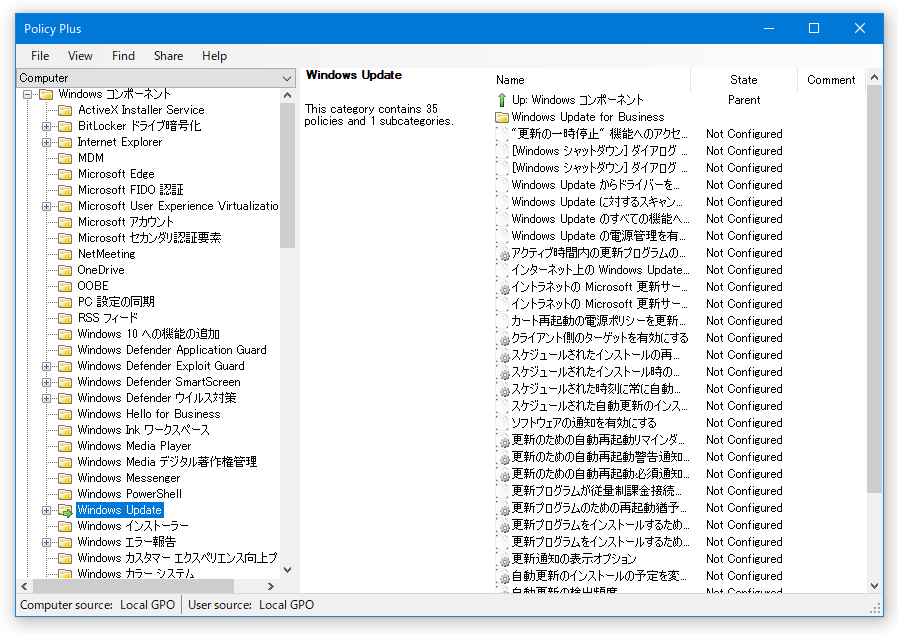Image resolution: width=898 pixels, height=634 pixels.
Task: Click policy icon for クライアント側のターゲットを有効にする
Action: pyautogui.click(x=502, y=338)
